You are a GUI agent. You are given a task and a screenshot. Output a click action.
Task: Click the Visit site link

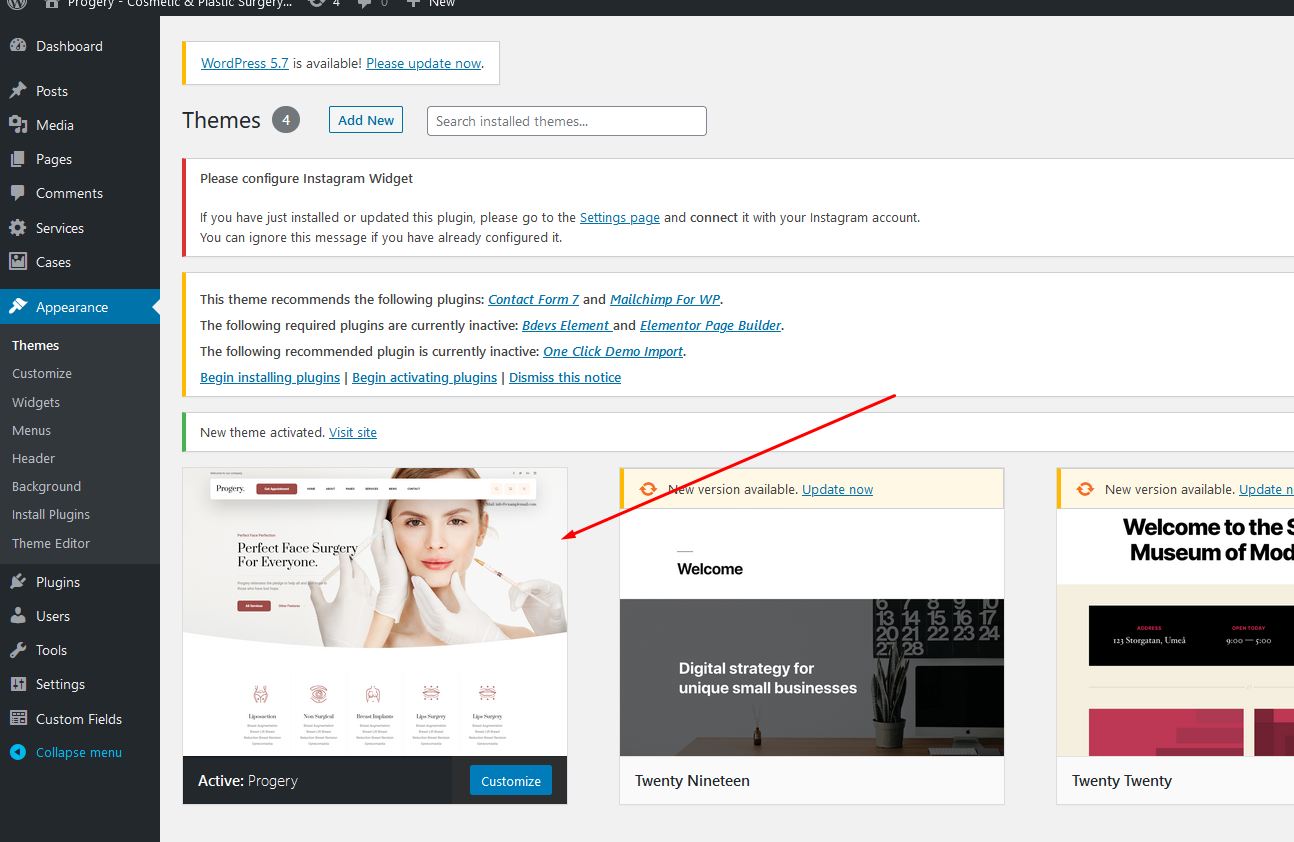tap(353, 432)
